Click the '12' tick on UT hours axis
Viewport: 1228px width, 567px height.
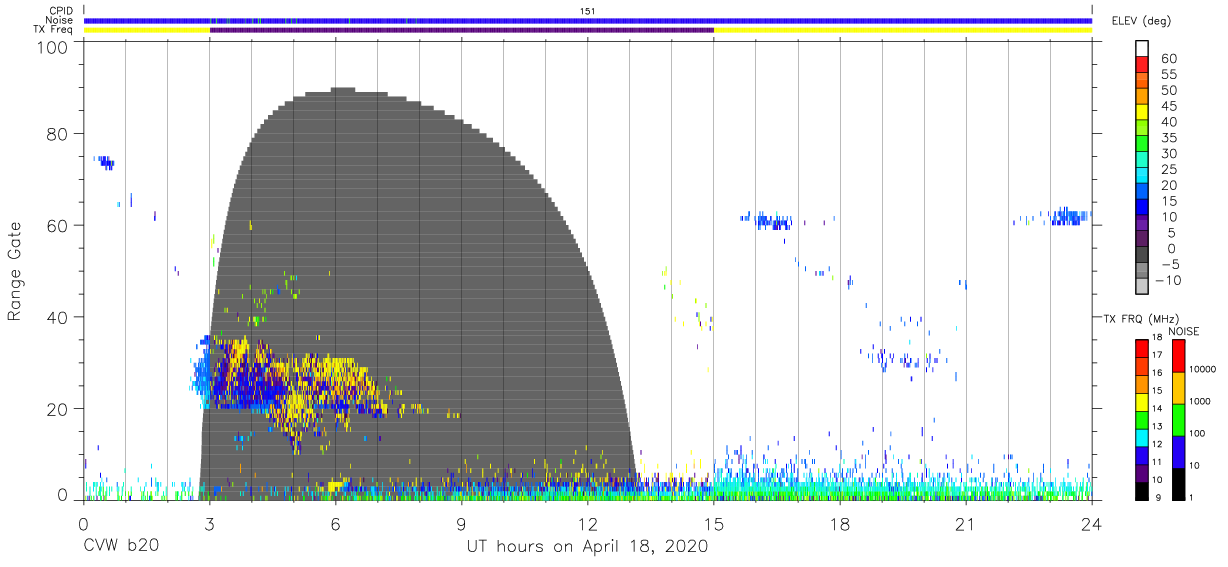click(x=587, y=523)
